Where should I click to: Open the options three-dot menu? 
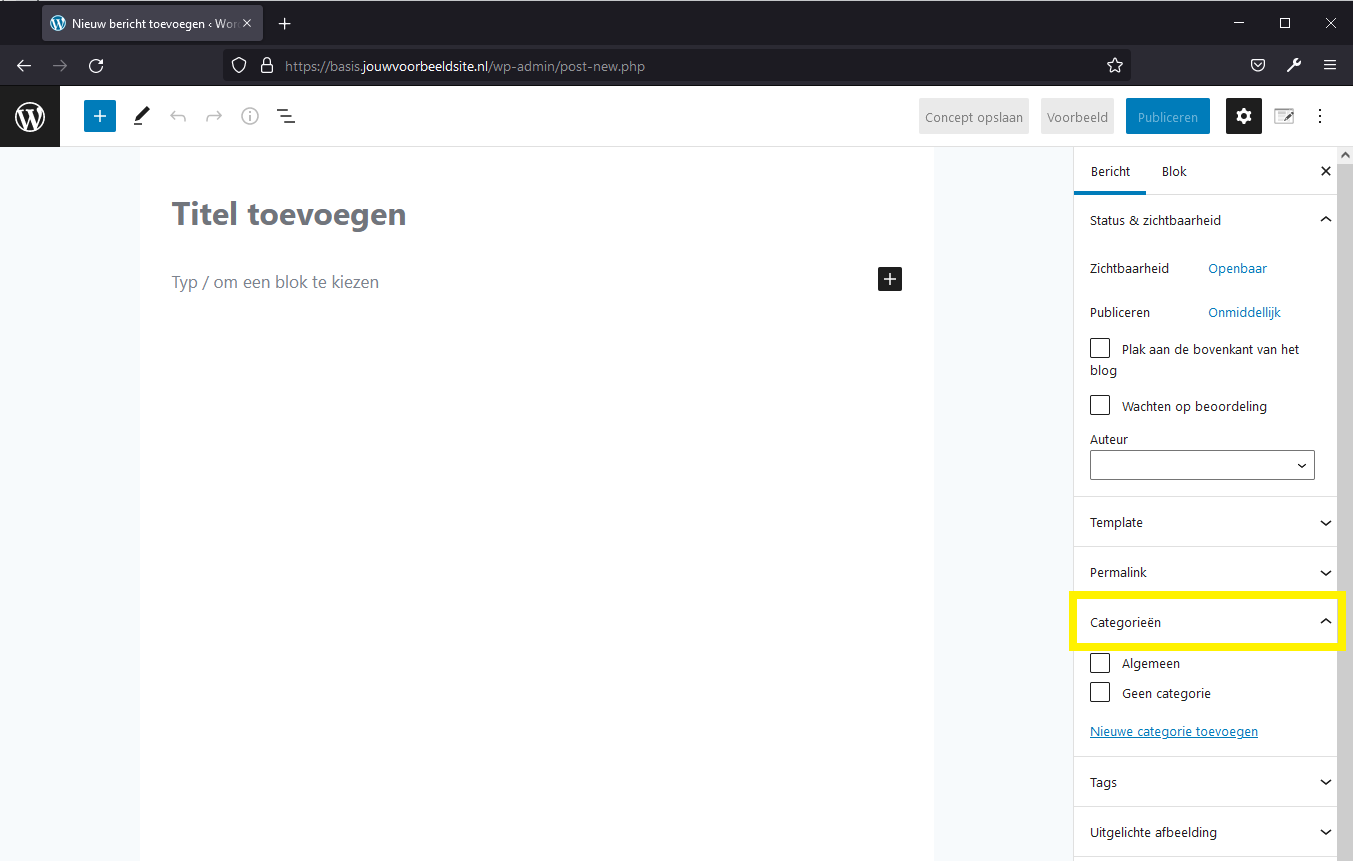click(x=1320, y=116)
